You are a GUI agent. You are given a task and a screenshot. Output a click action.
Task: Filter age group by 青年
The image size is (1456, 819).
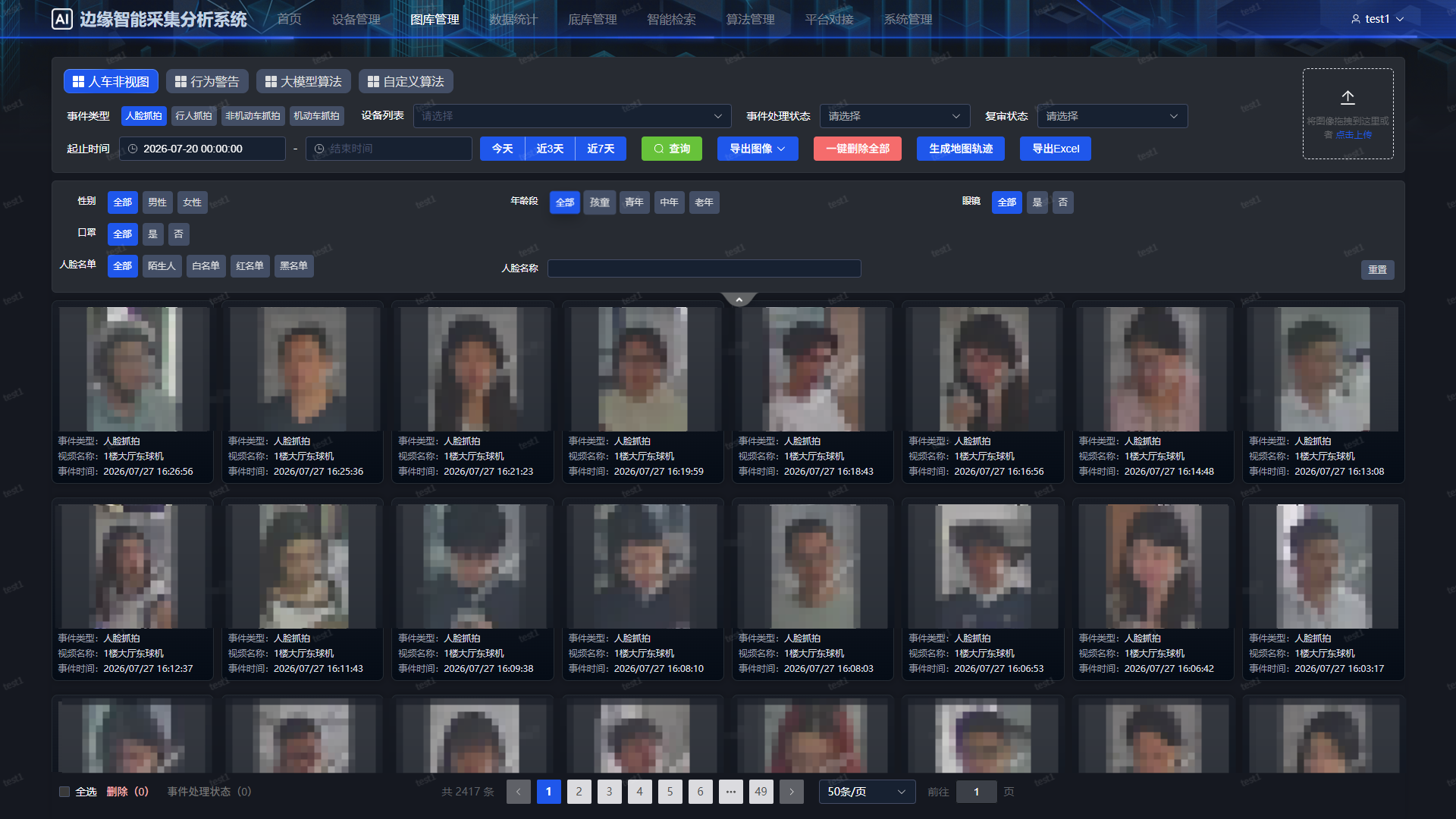point(635,202)
